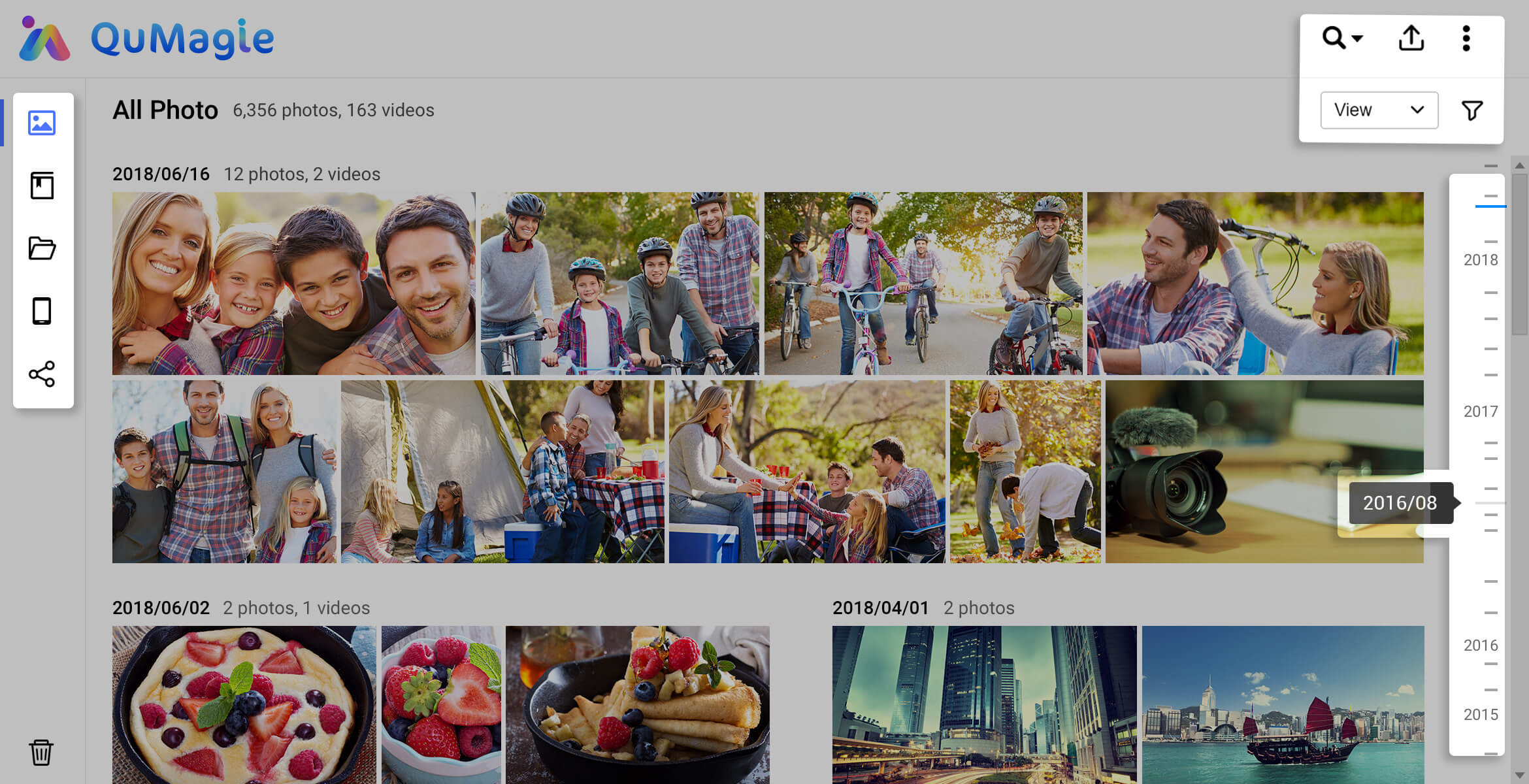Viewport: 1529px width, 784px height.
Task: Expand the search dropdown arrow
Action: [x=1357, y=39]
